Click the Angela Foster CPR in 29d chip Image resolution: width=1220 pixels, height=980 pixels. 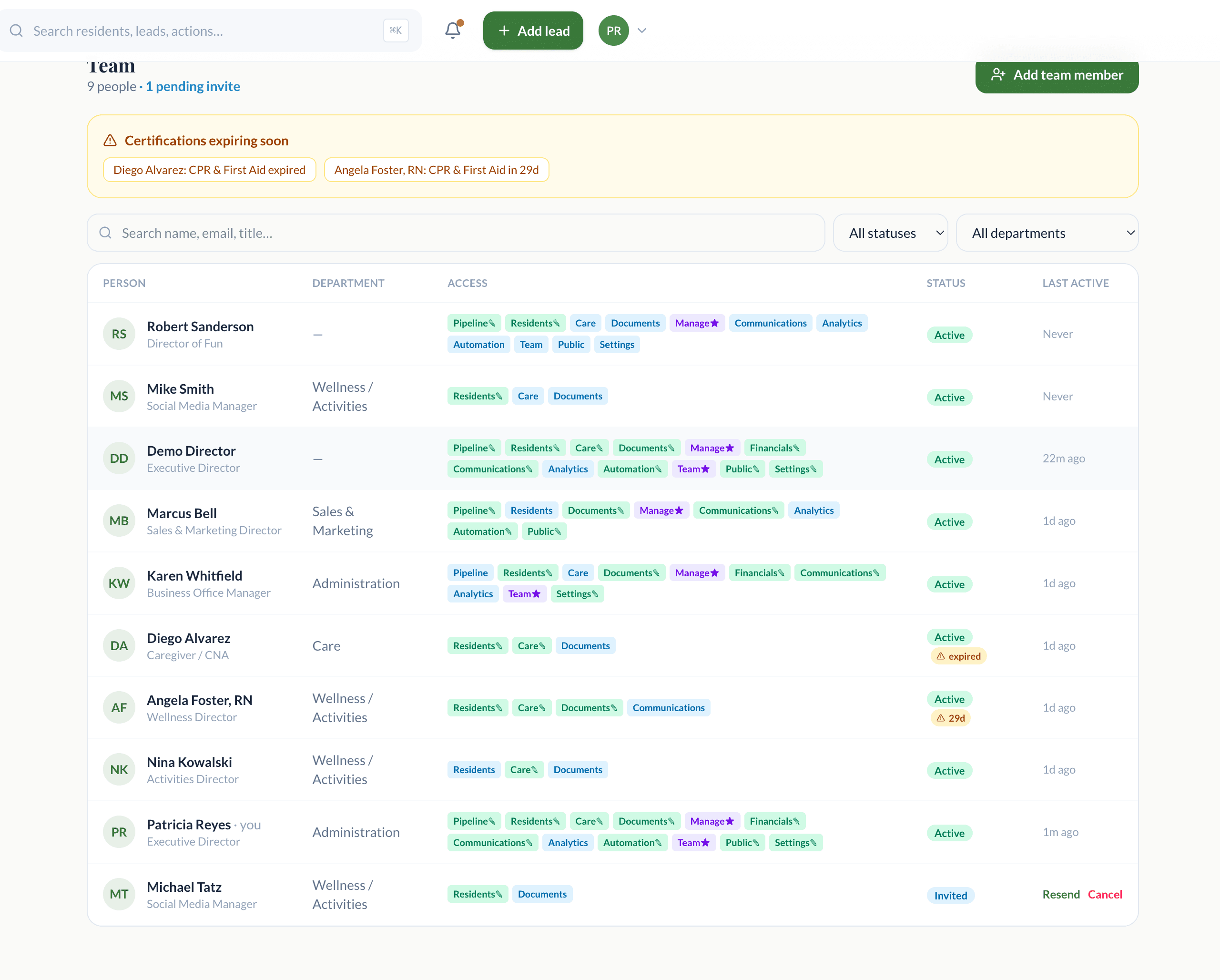pos(436,170)
